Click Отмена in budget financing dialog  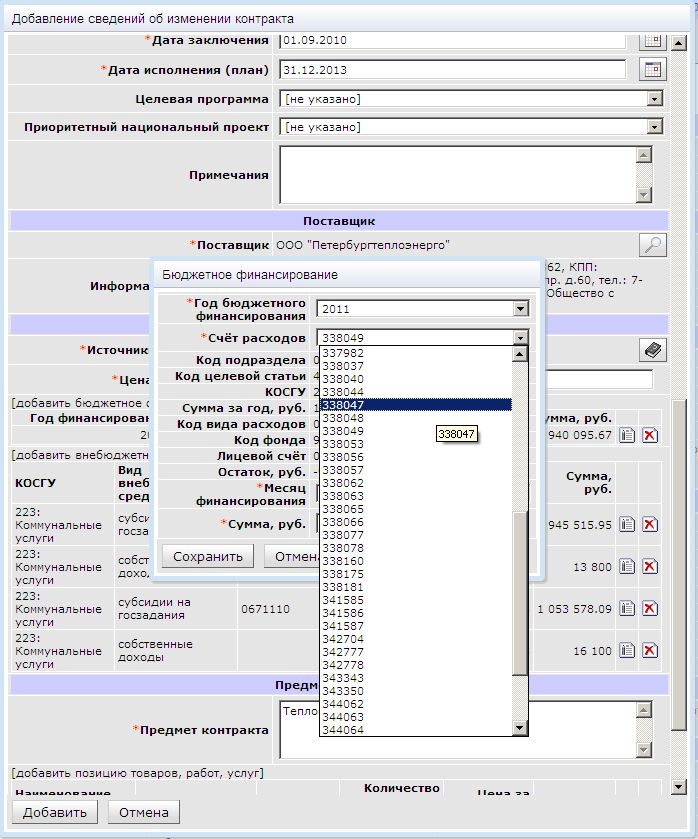point(292,556)
